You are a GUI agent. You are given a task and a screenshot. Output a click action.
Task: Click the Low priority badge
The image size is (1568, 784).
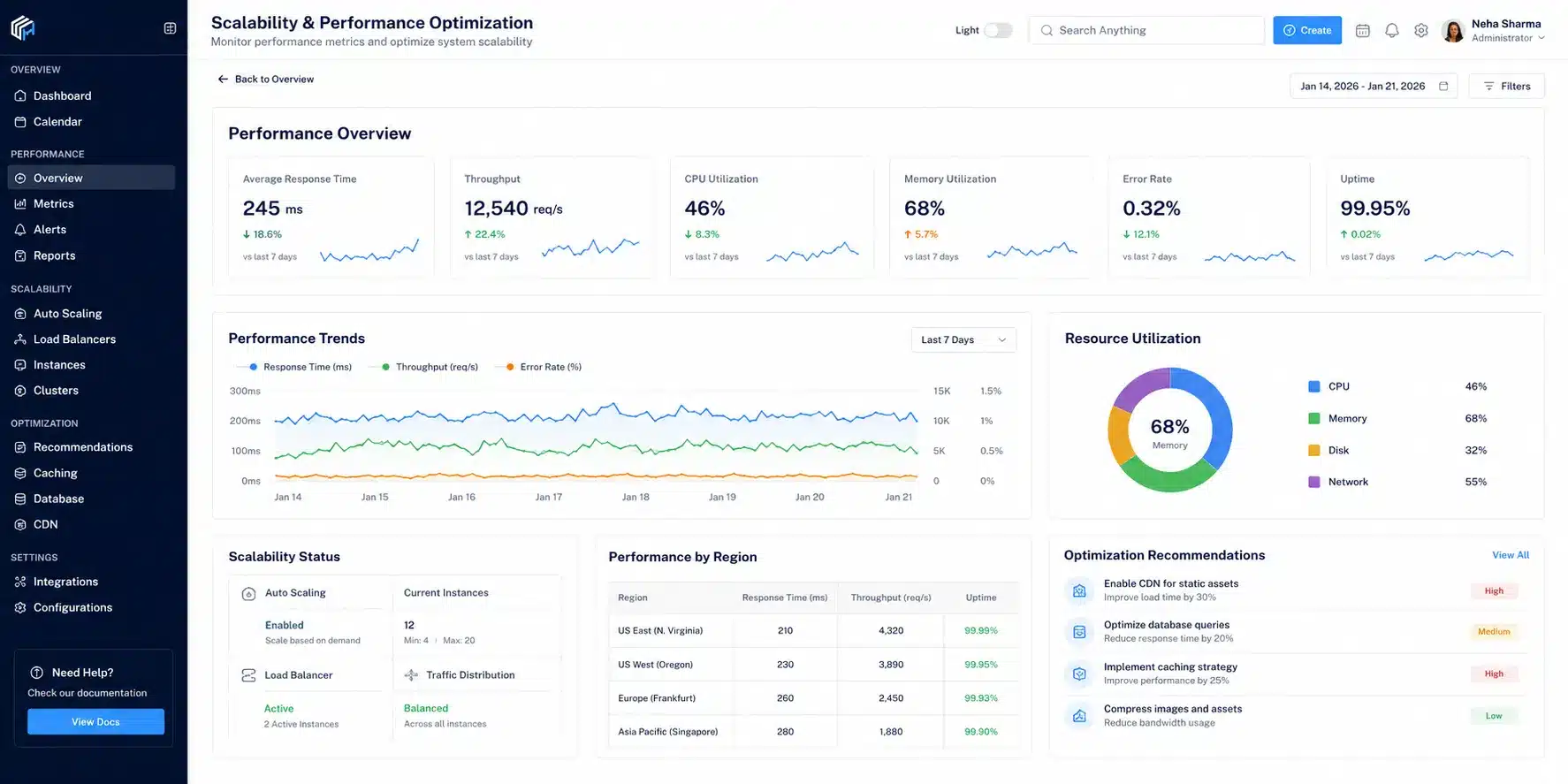[1494, 716]
